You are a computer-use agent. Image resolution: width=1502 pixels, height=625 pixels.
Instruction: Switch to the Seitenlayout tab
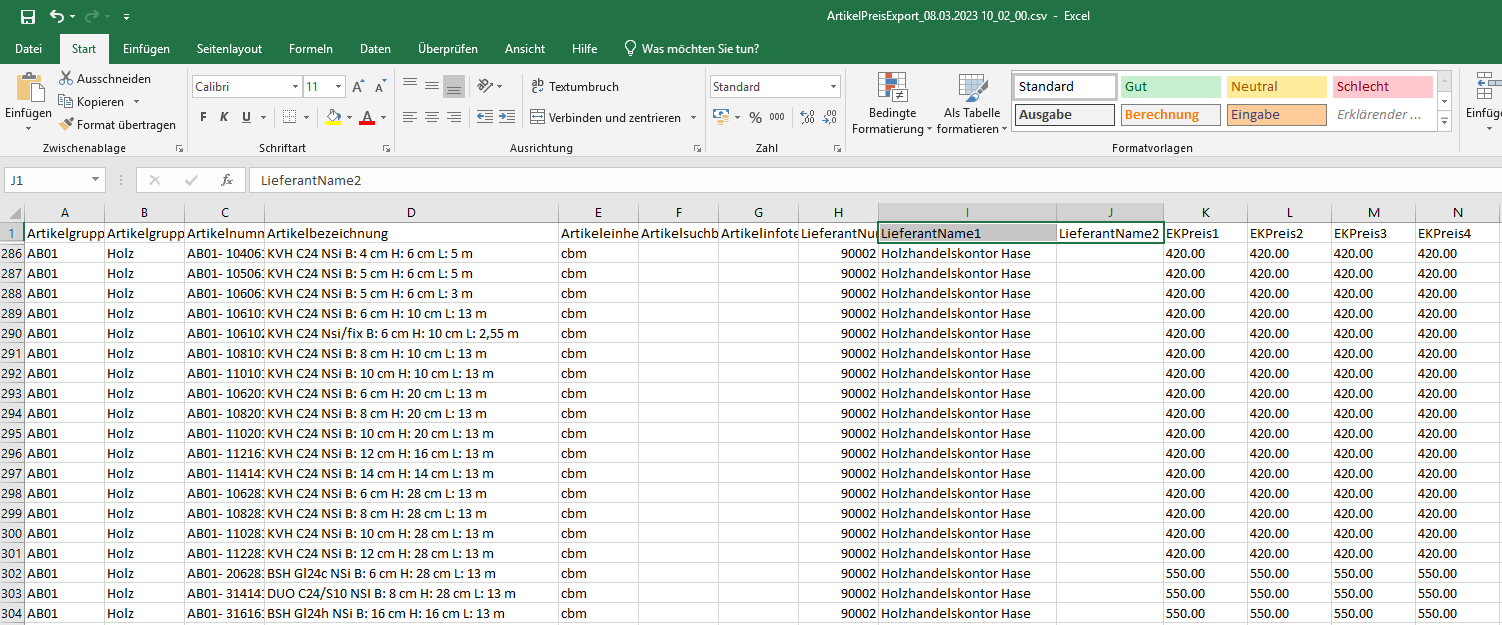(229, 48)
